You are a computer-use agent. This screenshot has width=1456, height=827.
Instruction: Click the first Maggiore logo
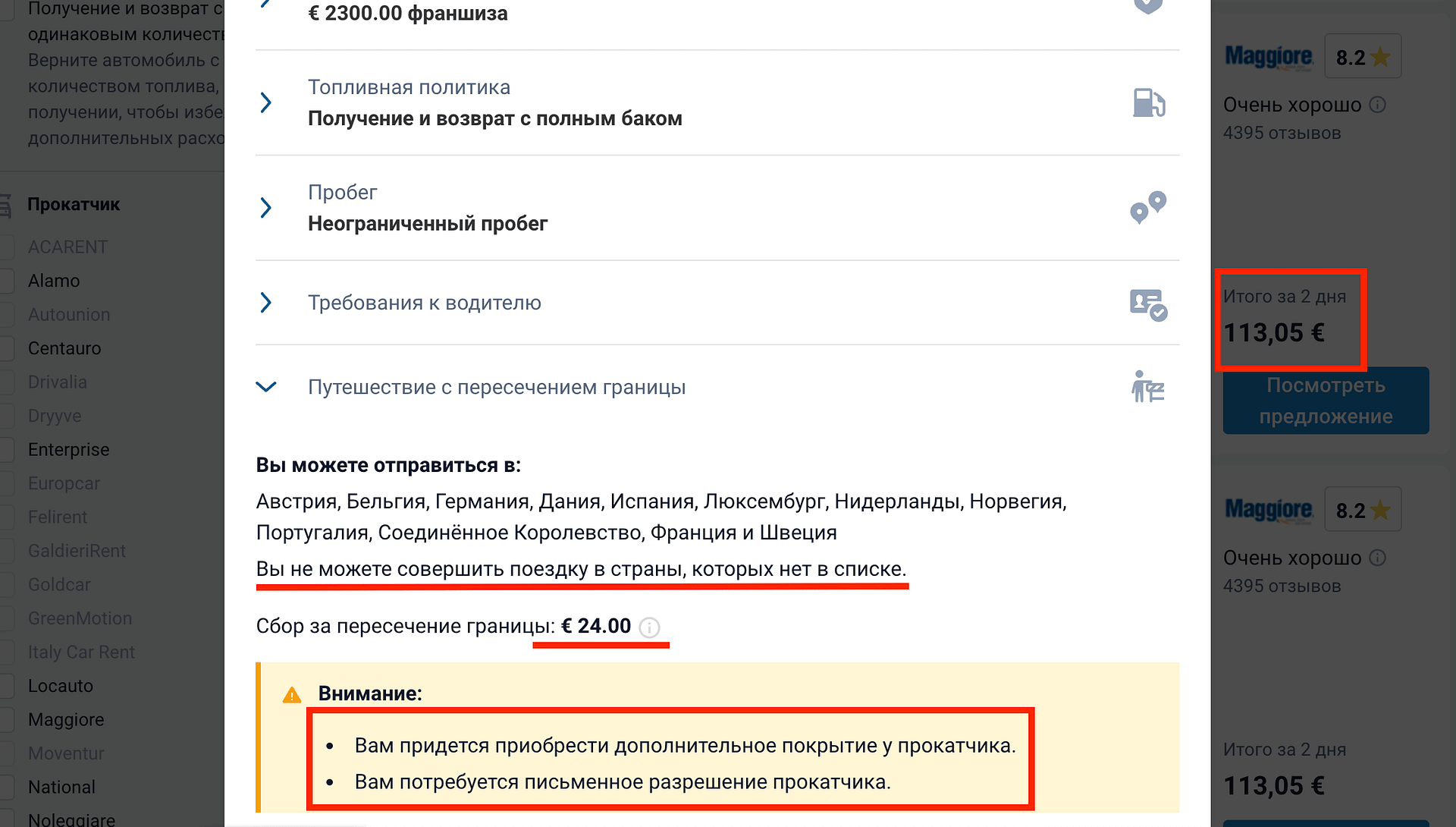click(1269, 56)
